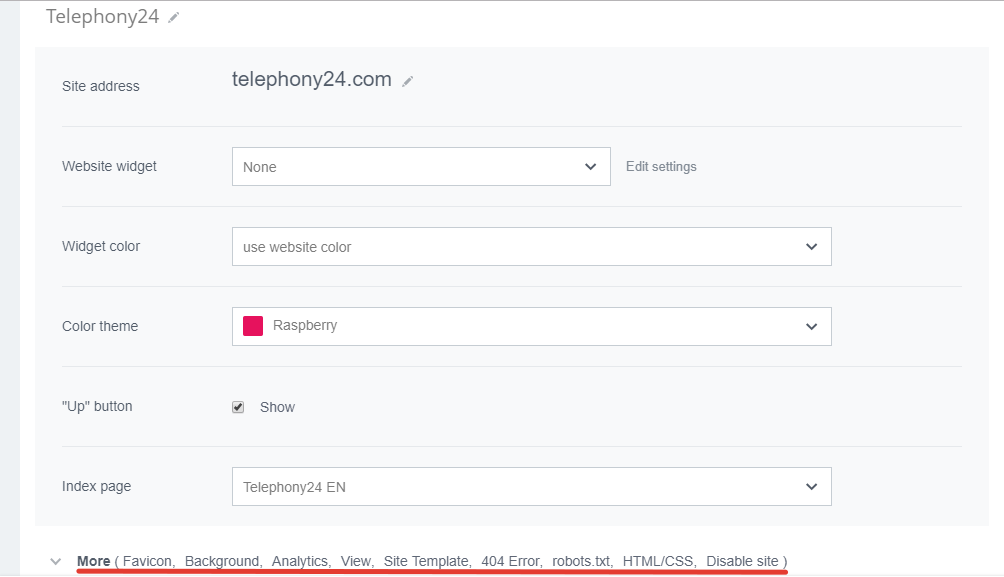Toggle the "Up" button Show checkbox

click(x=238, y=407)
